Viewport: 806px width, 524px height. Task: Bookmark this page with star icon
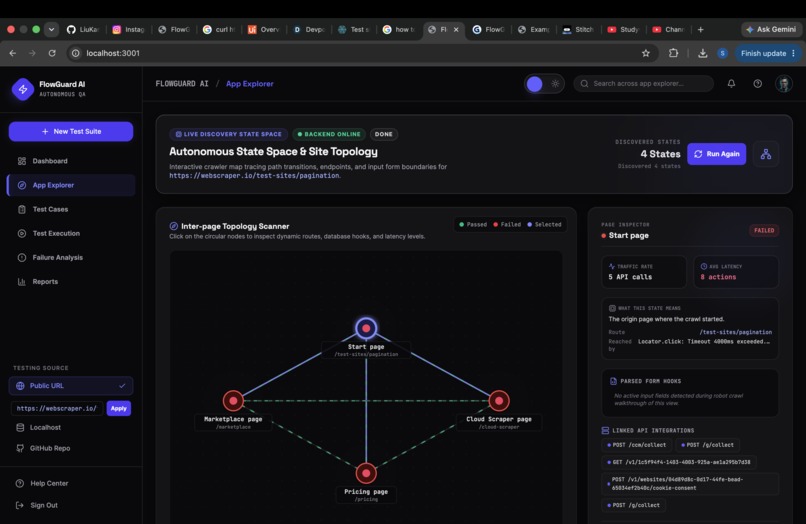(646, 53)
